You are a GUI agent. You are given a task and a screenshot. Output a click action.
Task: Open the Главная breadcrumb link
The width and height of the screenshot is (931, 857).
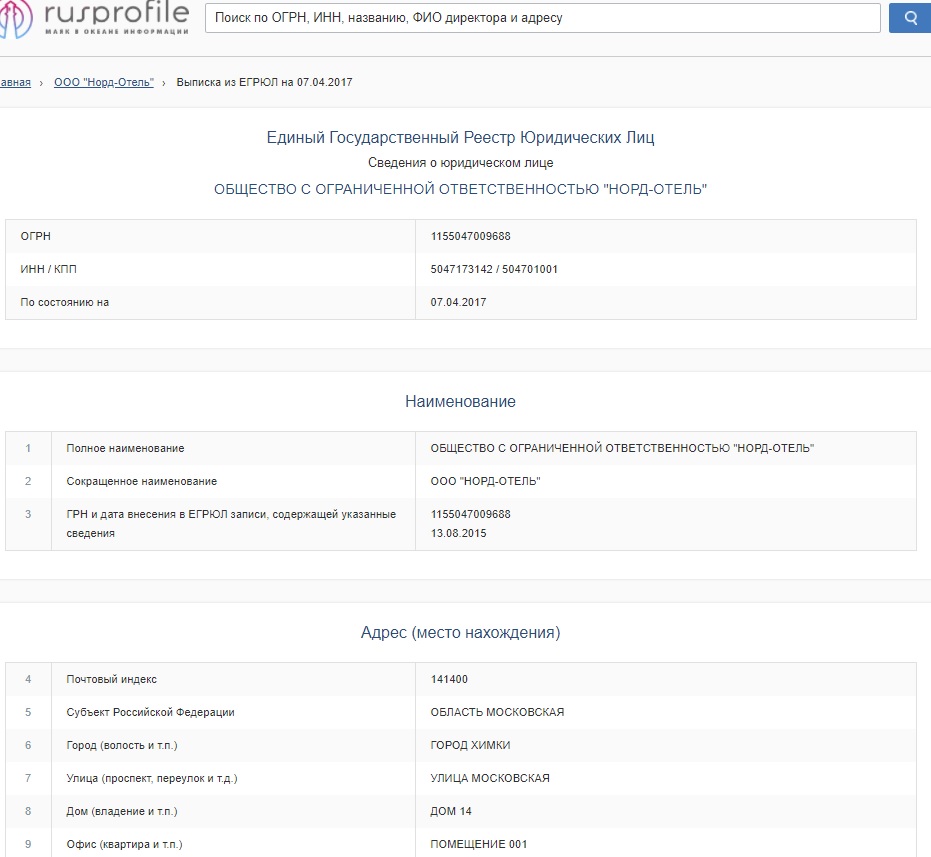click(x=14, y=82)
